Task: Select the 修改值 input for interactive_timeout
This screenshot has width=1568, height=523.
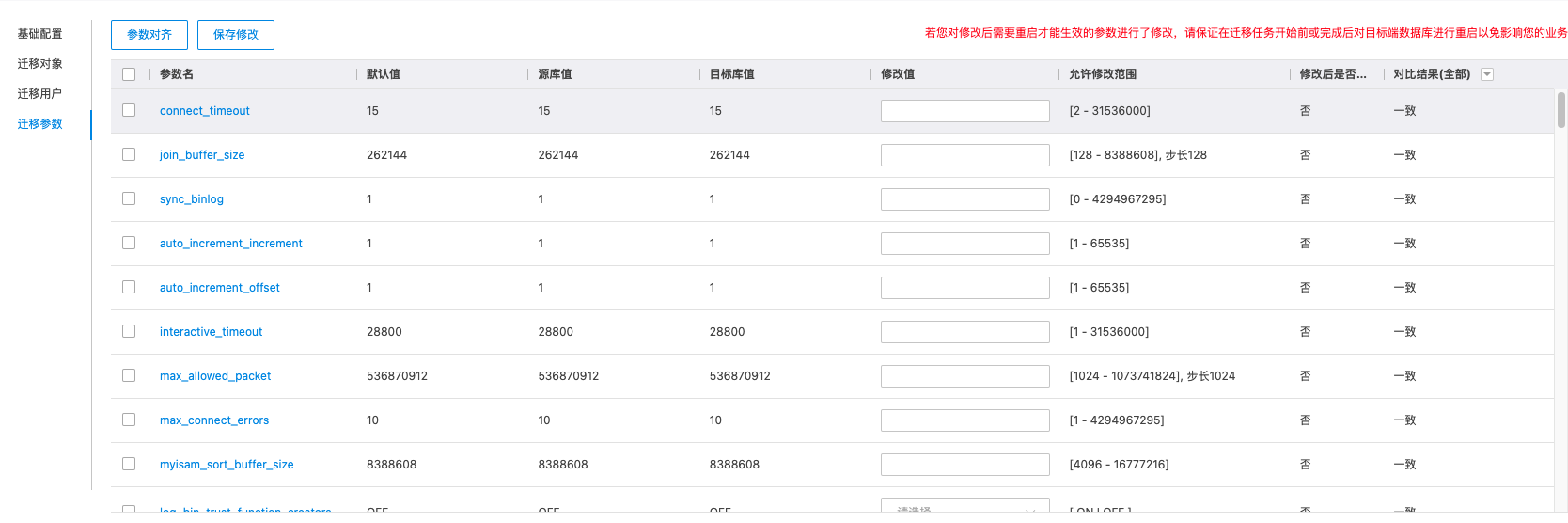Action: click(965, 332)
